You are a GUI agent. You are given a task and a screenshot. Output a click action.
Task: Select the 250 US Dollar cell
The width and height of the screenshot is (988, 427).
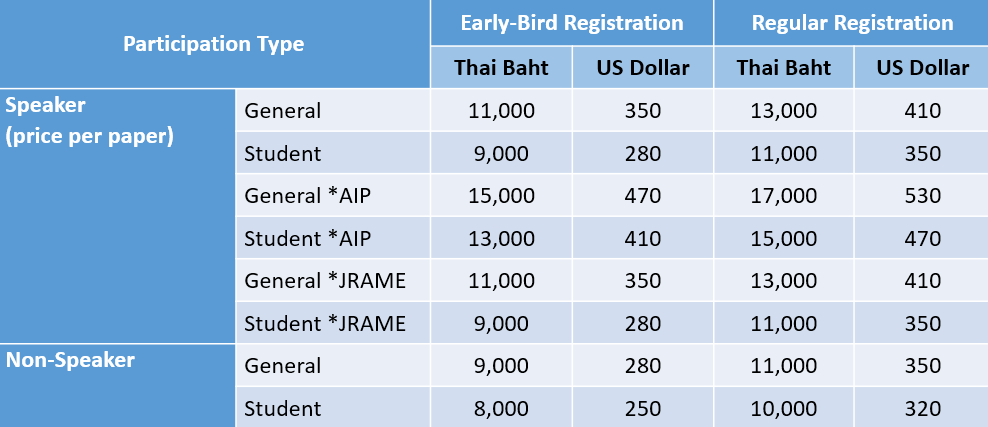point(643,408)
